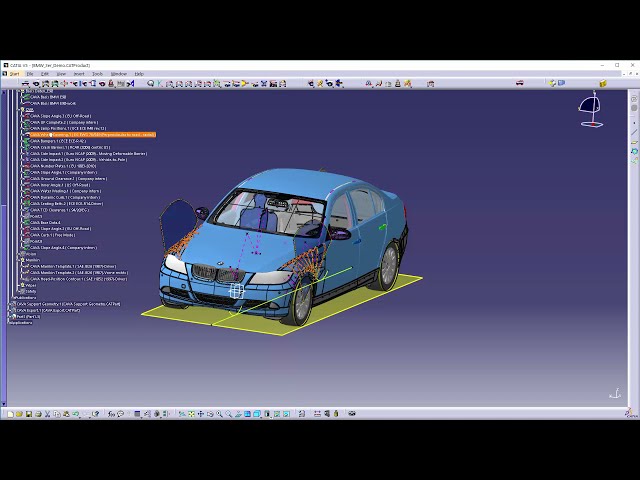
Task: Select CAVA Manikin Template.1 tree item
Action: tap(73, 267)
